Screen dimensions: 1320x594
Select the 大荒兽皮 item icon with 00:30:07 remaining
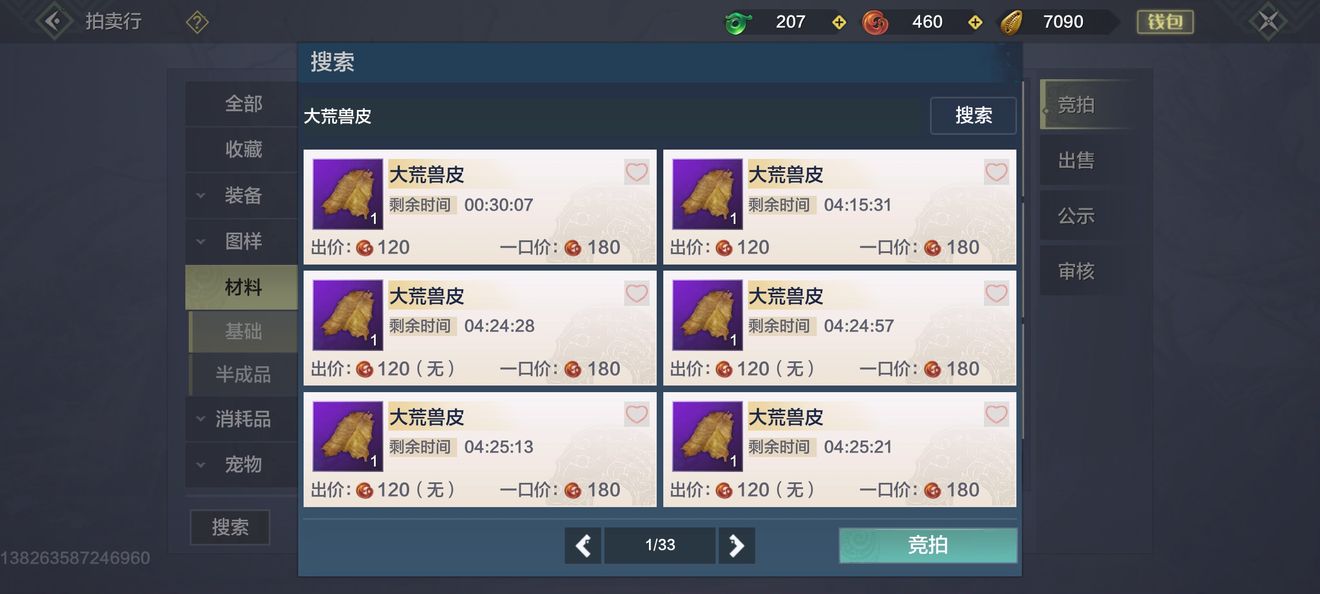click(347, 194)
